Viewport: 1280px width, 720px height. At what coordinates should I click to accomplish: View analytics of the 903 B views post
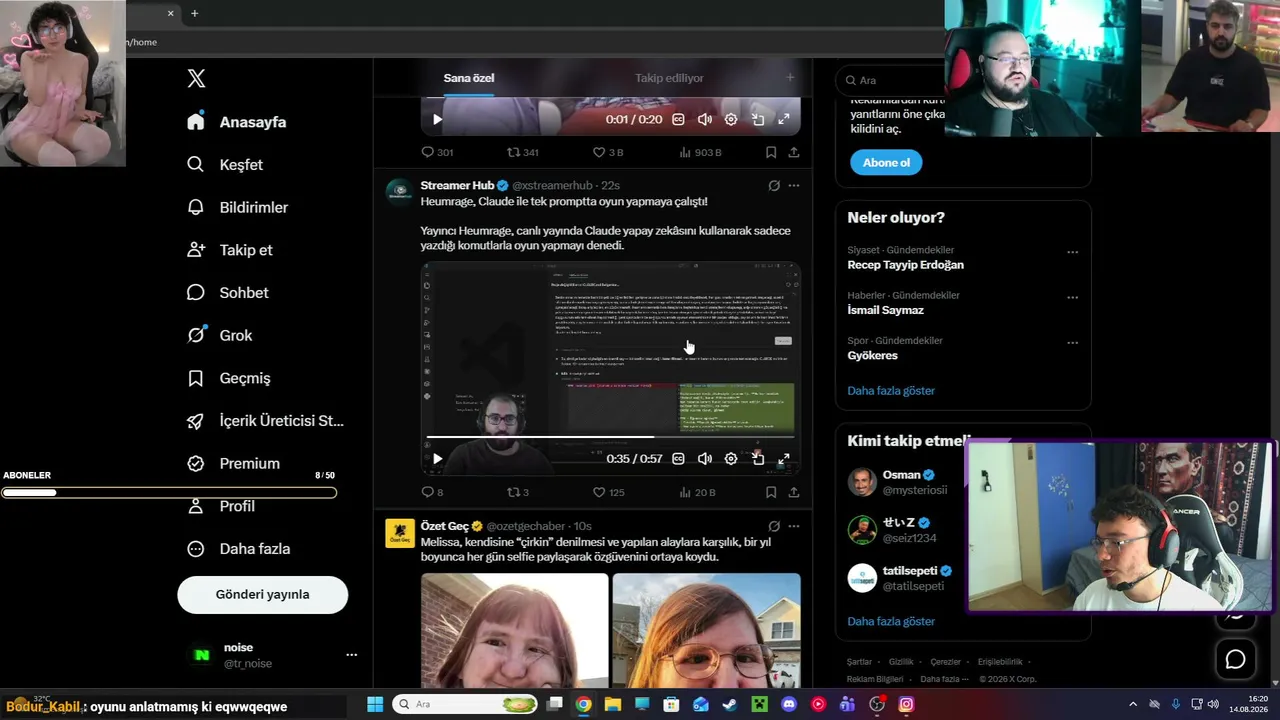(700, 153)
